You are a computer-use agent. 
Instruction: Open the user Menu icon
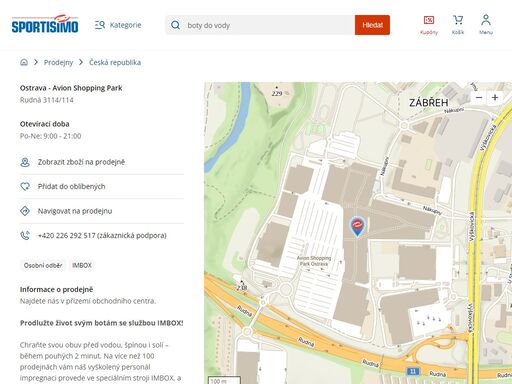click(486, 25)
